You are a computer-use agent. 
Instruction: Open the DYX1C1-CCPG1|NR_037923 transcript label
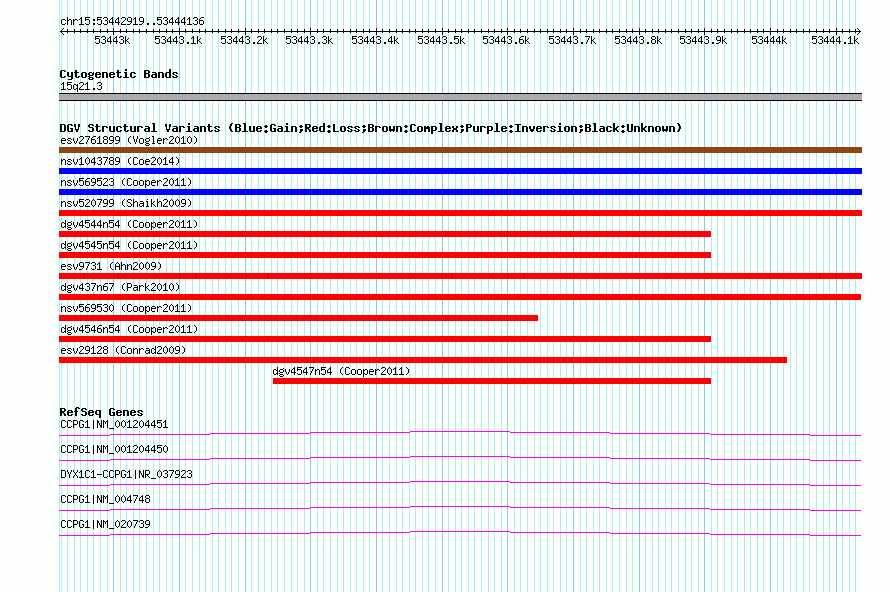[x=126, y=475]
